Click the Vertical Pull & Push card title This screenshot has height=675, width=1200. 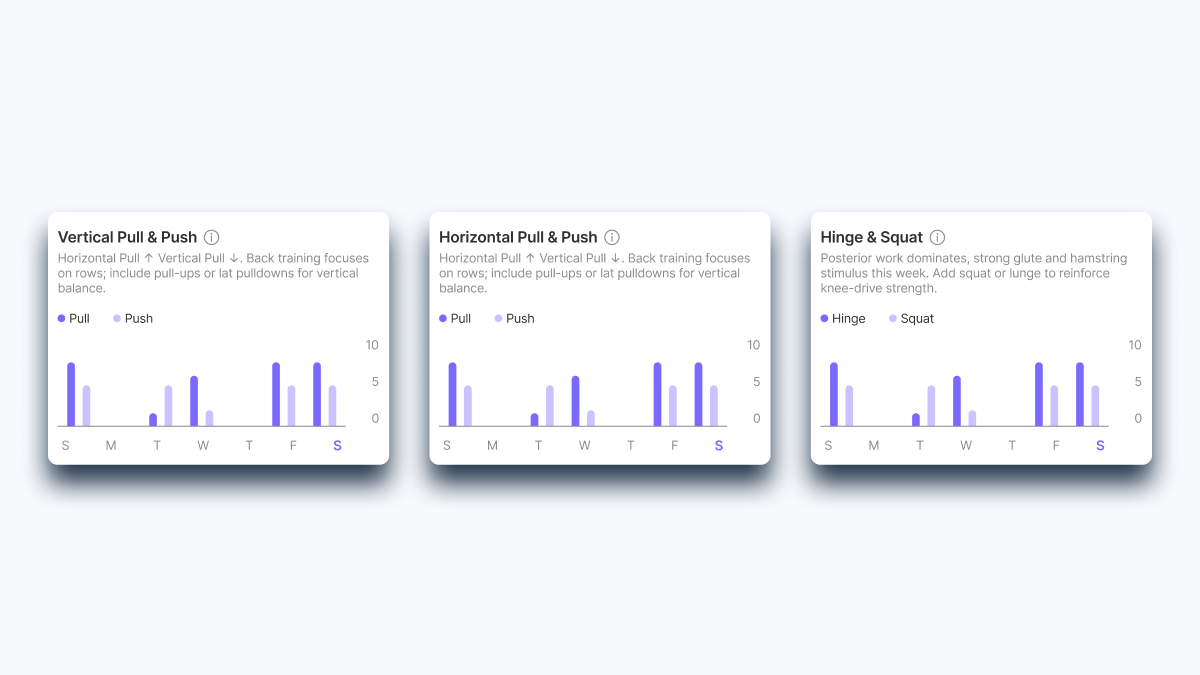(x=127, y=237)
